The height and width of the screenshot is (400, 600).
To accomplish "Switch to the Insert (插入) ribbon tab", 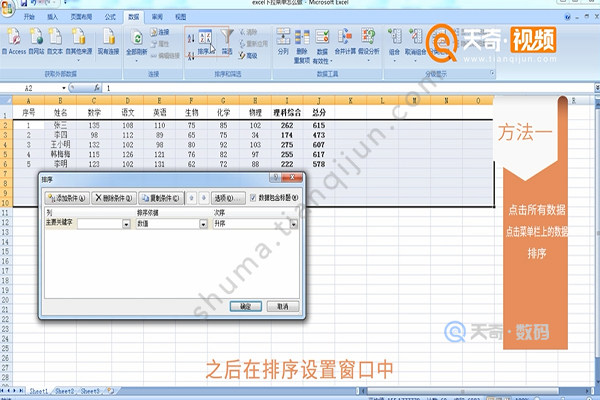I will 52,17.
